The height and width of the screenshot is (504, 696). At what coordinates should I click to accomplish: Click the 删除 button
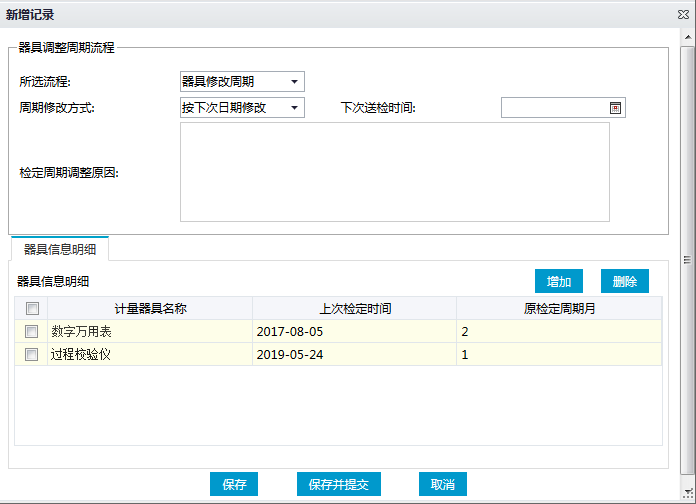[x=625, y=282]
